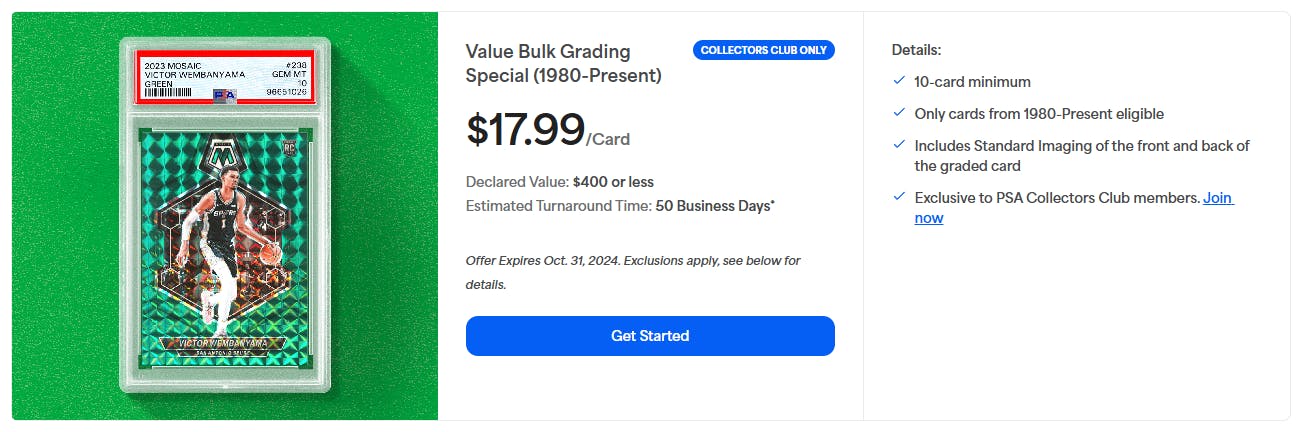Click the PSA logo on the slab label
1304x432 pixels.
225,91
